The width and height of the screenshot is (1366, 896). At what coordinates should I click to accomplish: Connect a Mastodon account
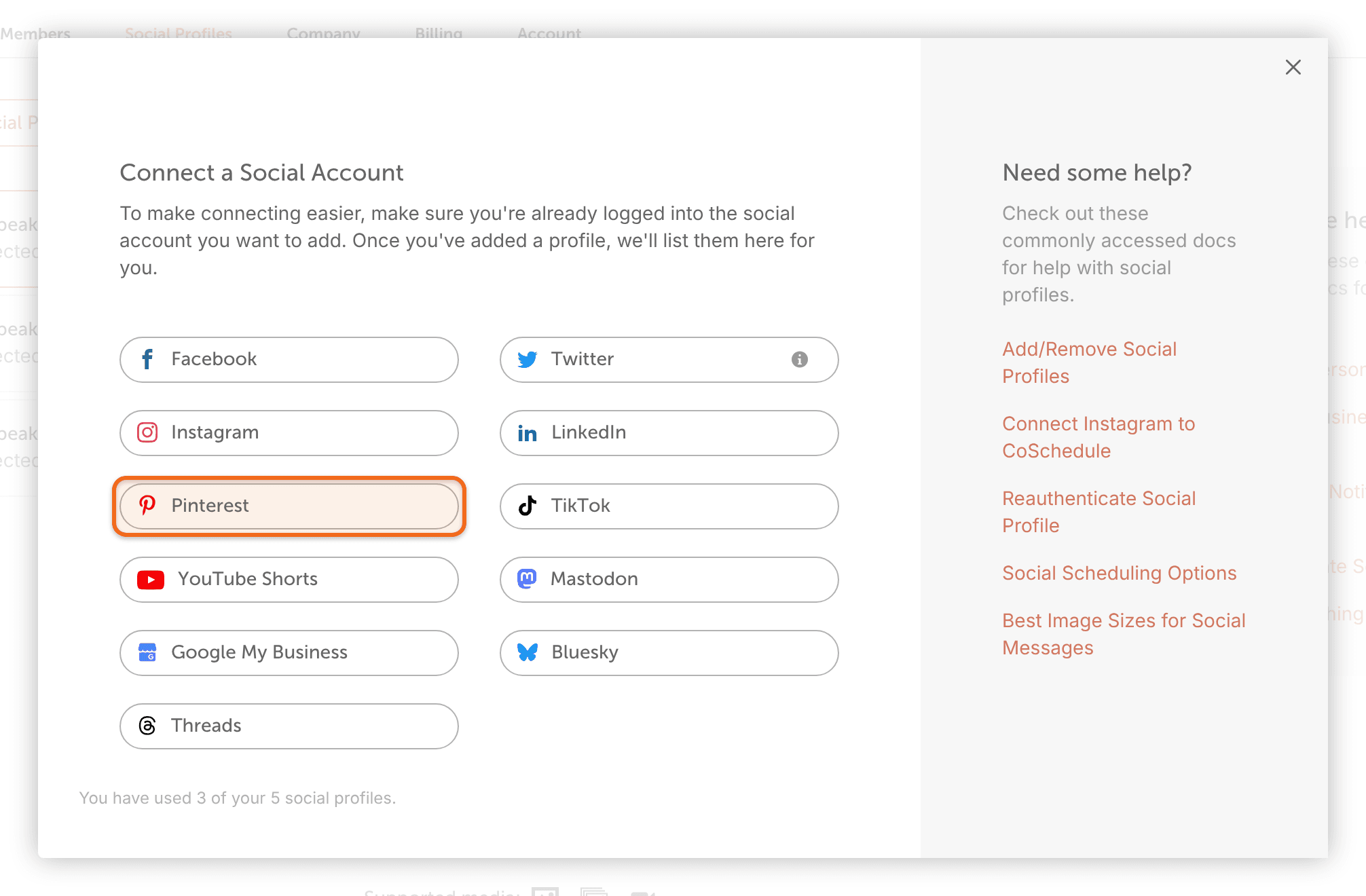click(x=669, y=580)
